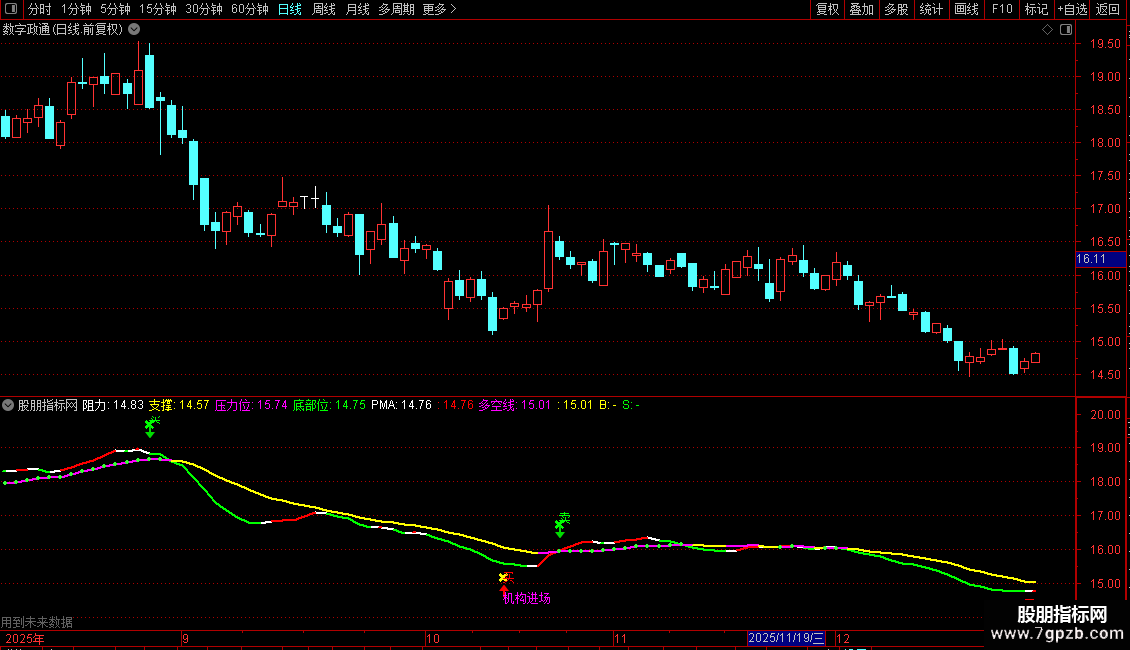The image size is (1130, 650).
Task: Click the 14.50 price axis label
Action: coord(1105,375)
